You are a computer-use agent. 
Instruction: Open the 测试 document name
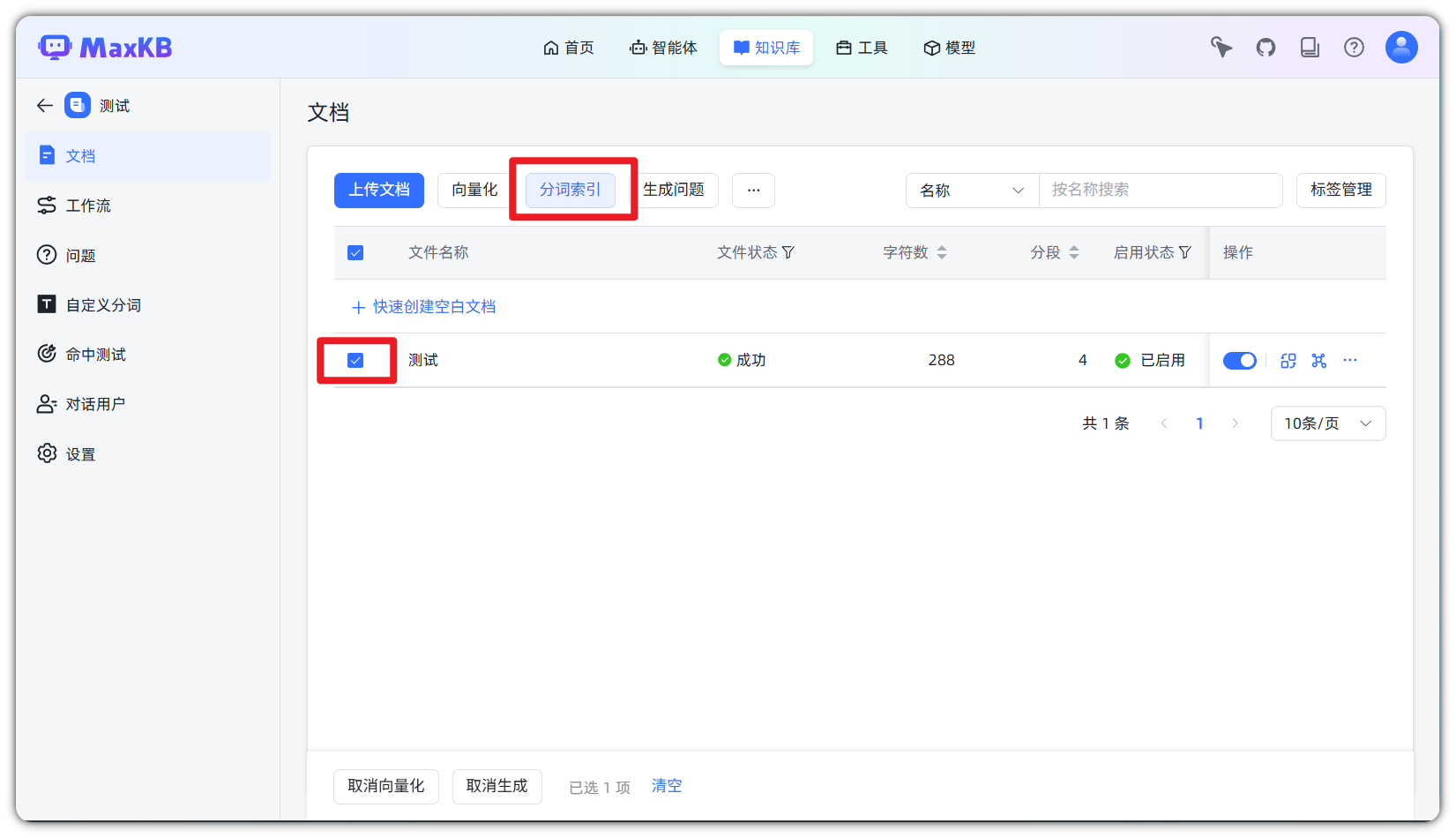tap(423, 360)
